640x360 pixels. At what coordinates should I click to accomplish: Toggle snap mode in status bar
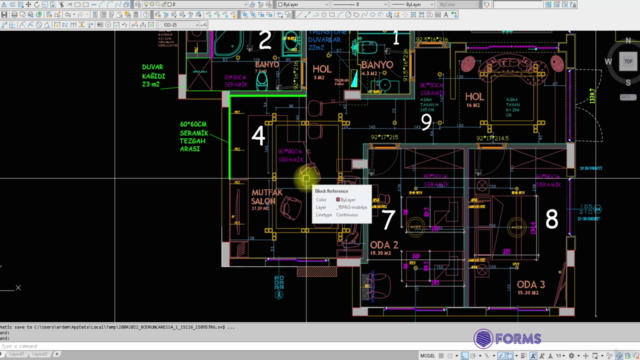click(x=450, y=356)
